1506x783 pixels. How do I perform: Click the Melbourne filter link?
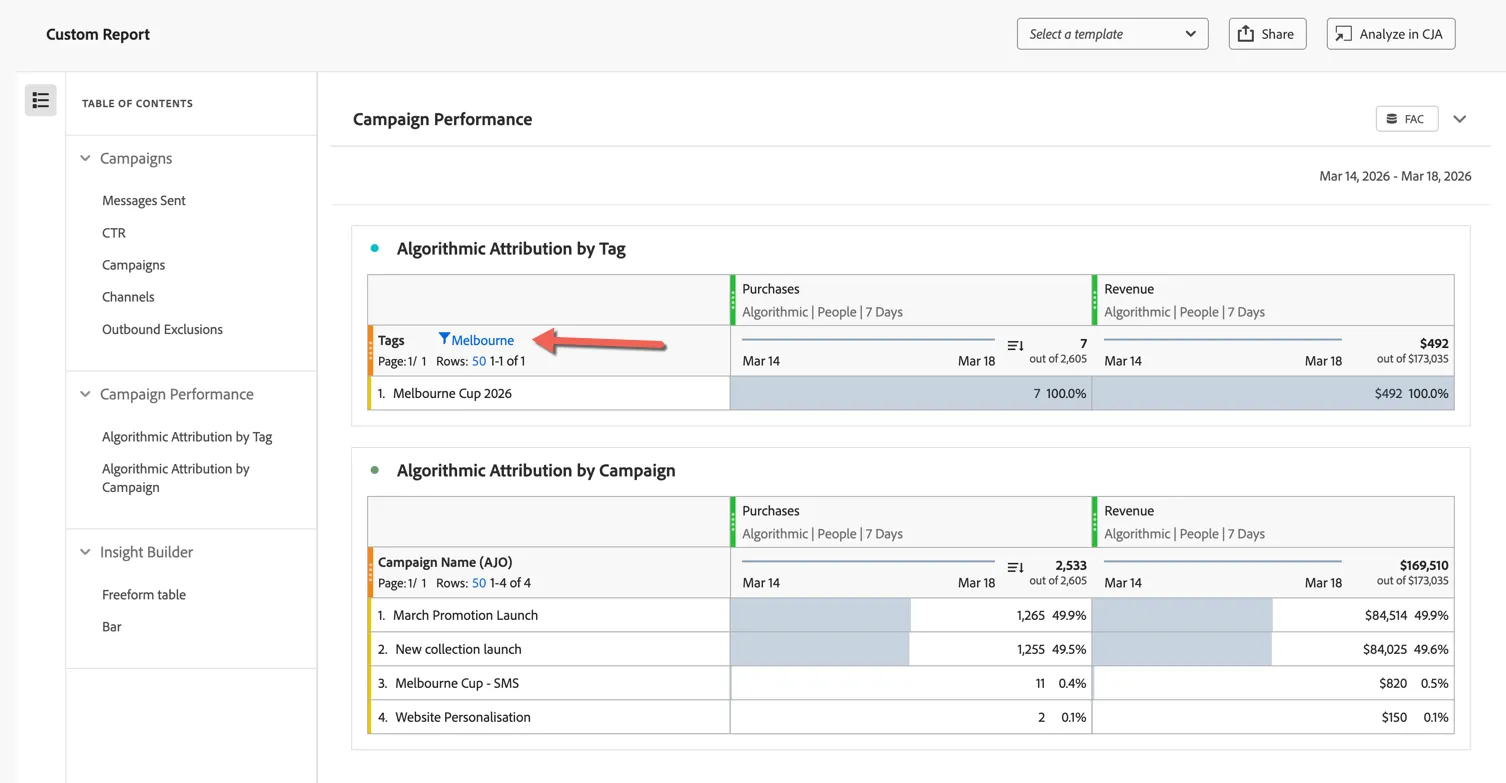click(x=483, y=340)
